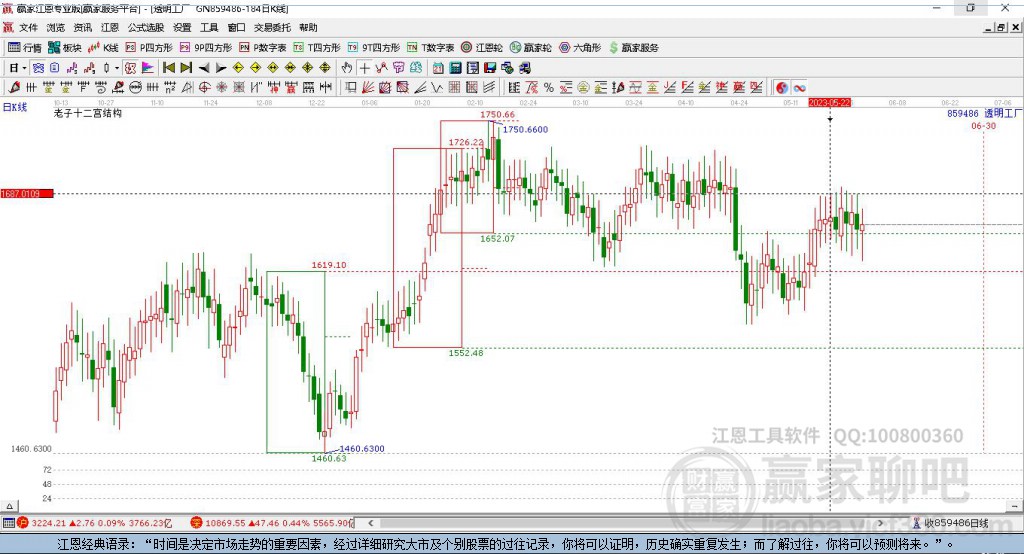Screen dimensions: 1024x554
Task: Open 赢家服务 with dollar sign icon
Action: coord(633,48)
